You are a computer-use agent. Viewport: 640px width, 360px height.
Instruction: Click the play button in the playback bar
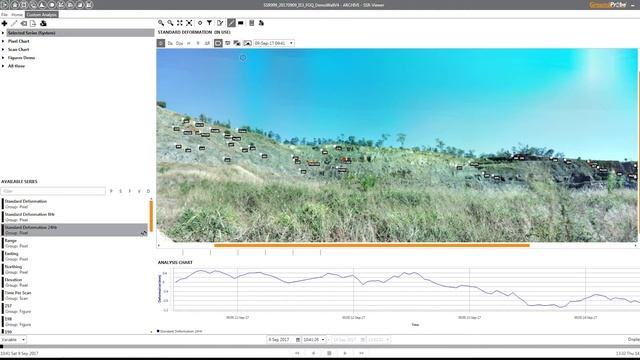click(345, 353)
